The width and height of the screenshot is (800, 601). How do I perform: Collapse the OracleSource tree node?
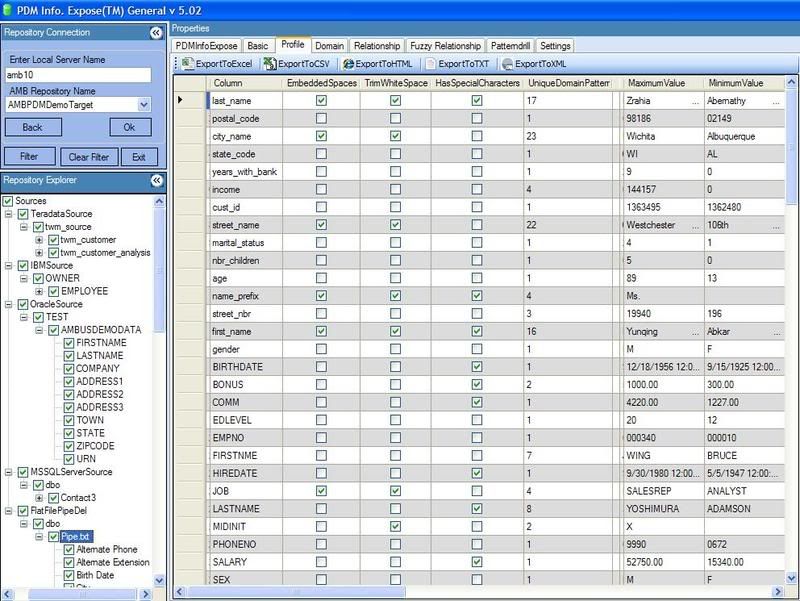(9, 304)
